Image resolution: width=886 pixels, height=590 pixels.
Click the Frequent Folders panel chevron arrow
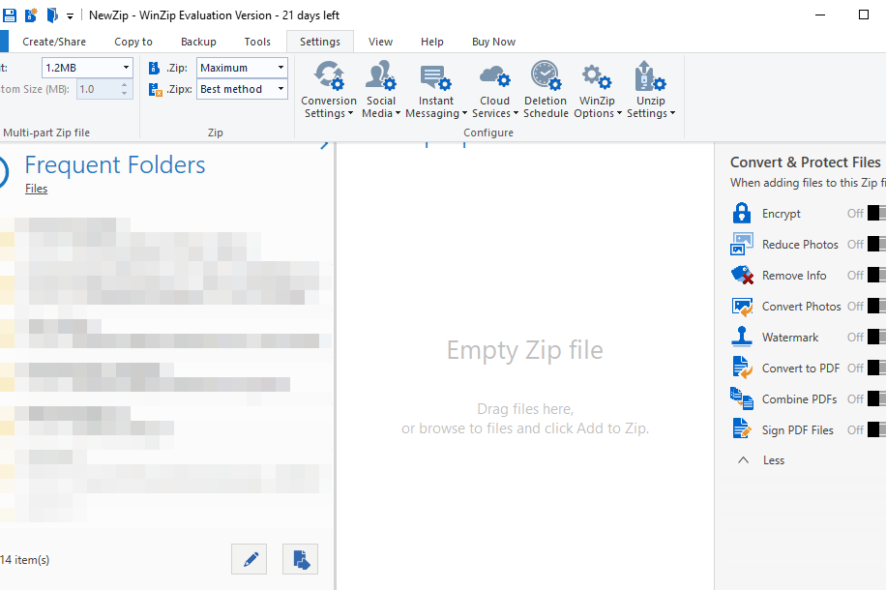click(x=324, y=145)
